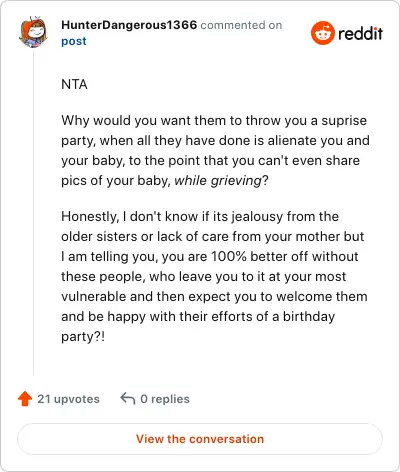This screenshot has width=400, height=472.
Task: Click the reply arrow icon
Action: (128, 398)
